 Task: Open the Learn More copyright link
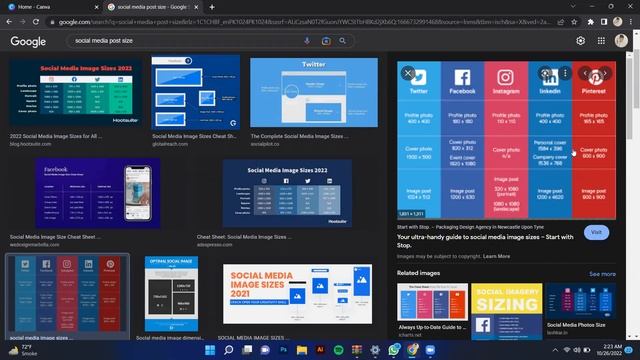pos(496,256)
